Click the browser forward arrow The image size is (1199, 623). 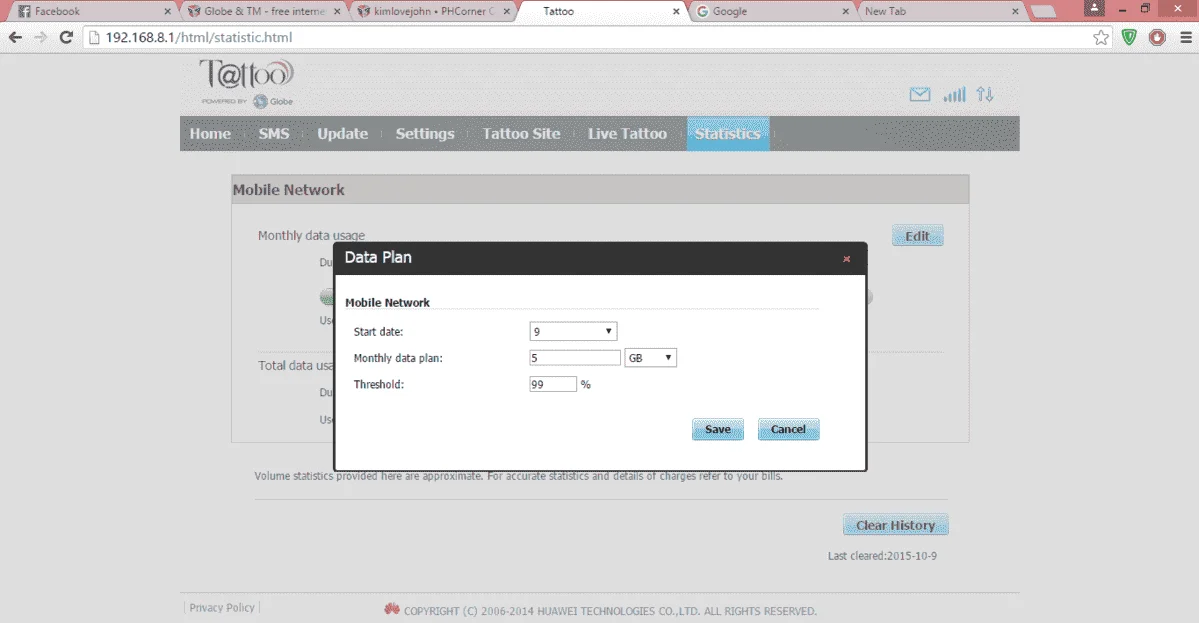click(x=41, y=37)
